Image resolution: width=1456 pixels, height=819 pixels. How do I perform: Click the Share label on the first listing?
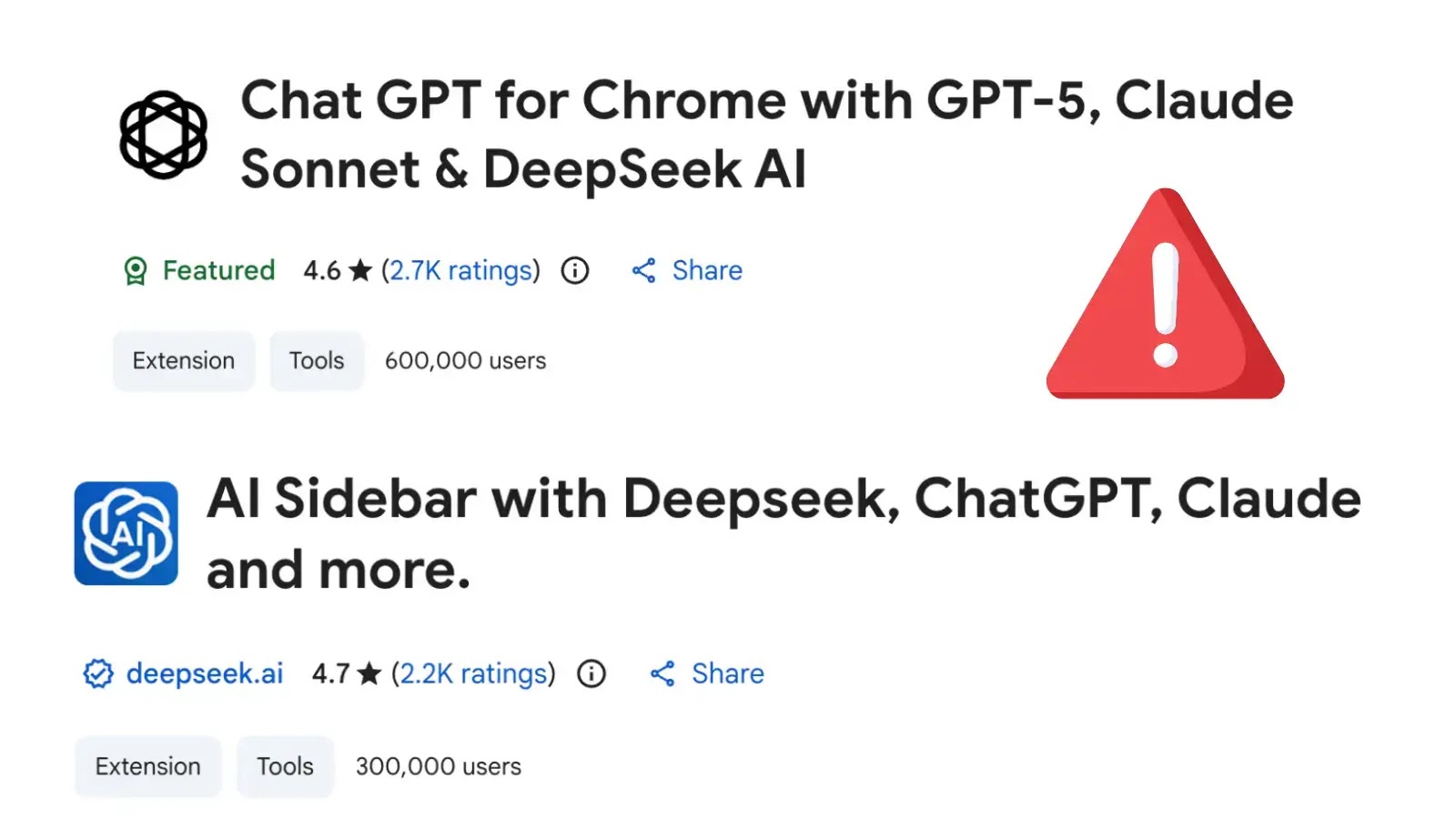pyautogui.click(x=706, y=270)
